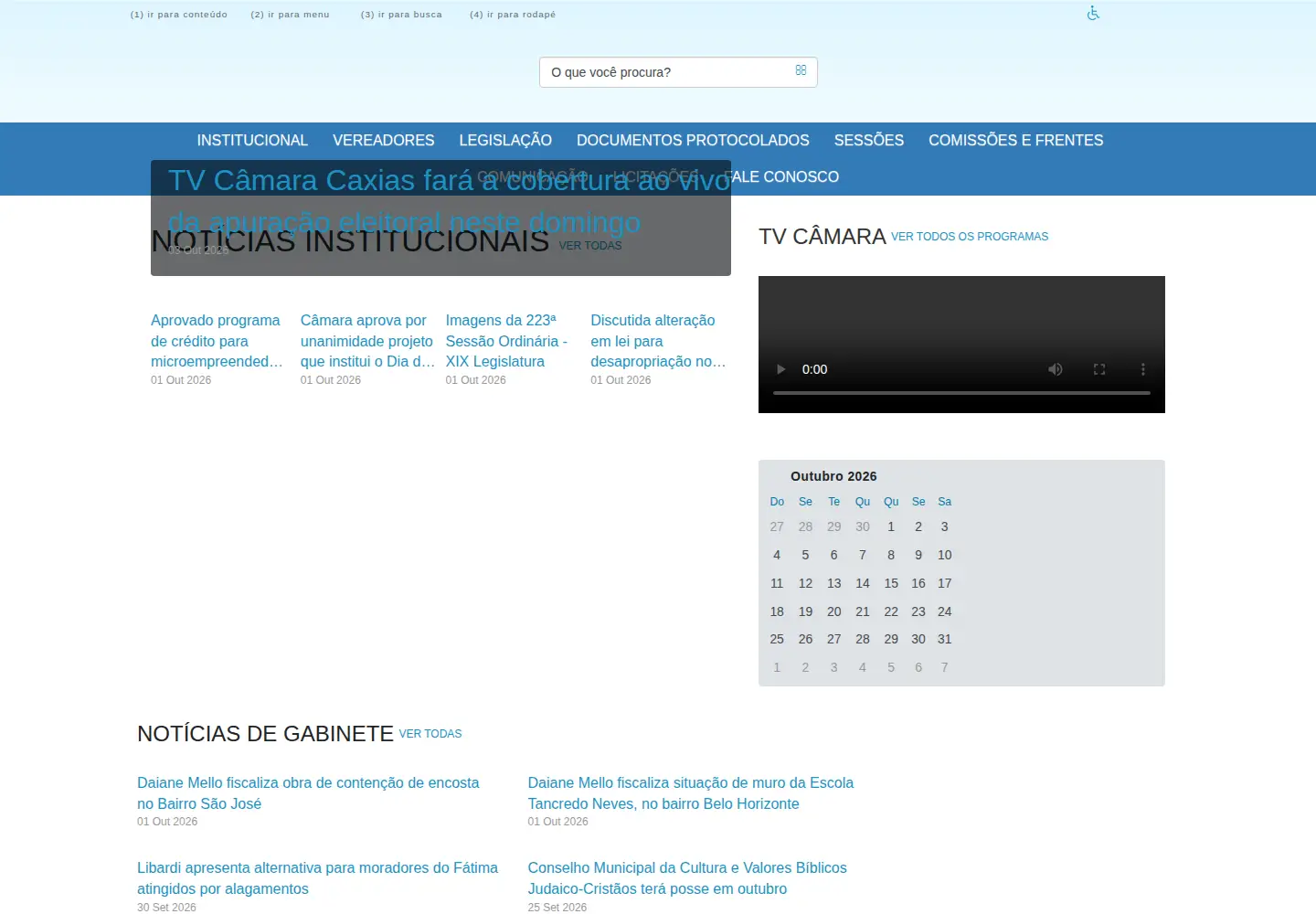This screenshot has height=914, width=1316.
Task: Open the SESSÕES menu
Action: 868,140
